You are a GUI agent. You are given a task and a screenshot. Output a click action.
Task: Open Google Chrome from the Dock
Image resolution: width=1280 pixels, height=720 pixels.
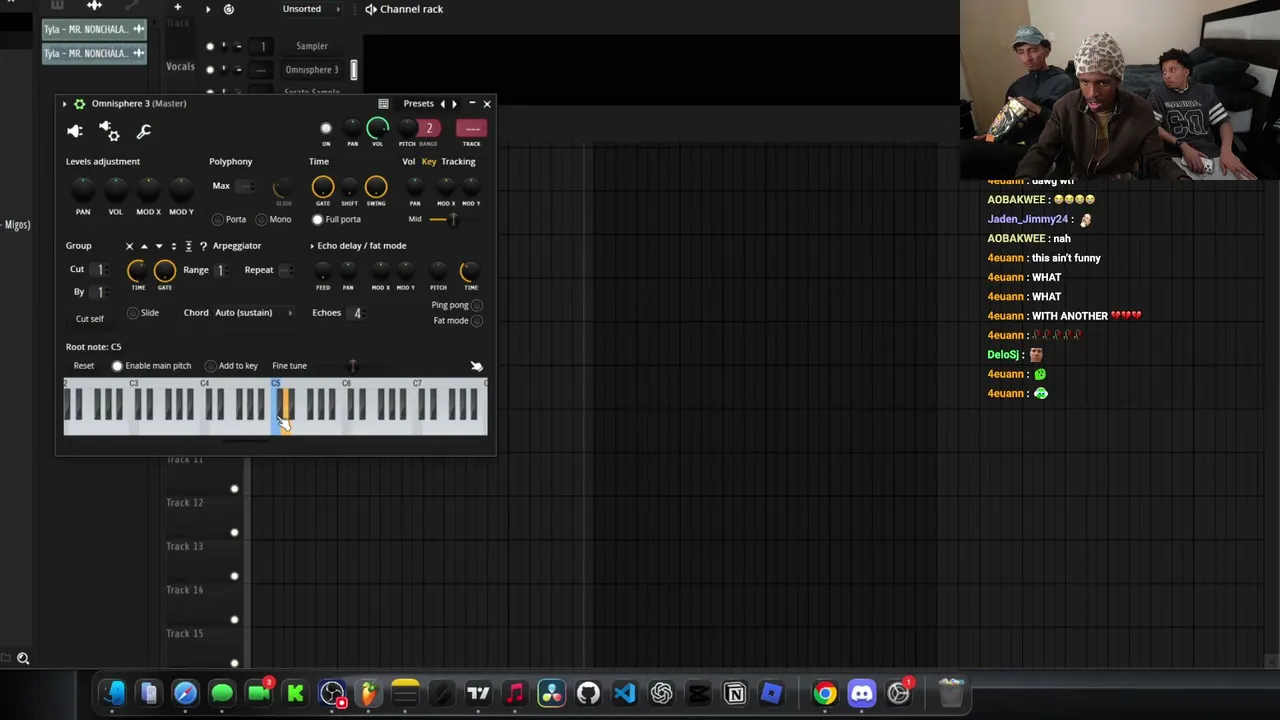824,693
